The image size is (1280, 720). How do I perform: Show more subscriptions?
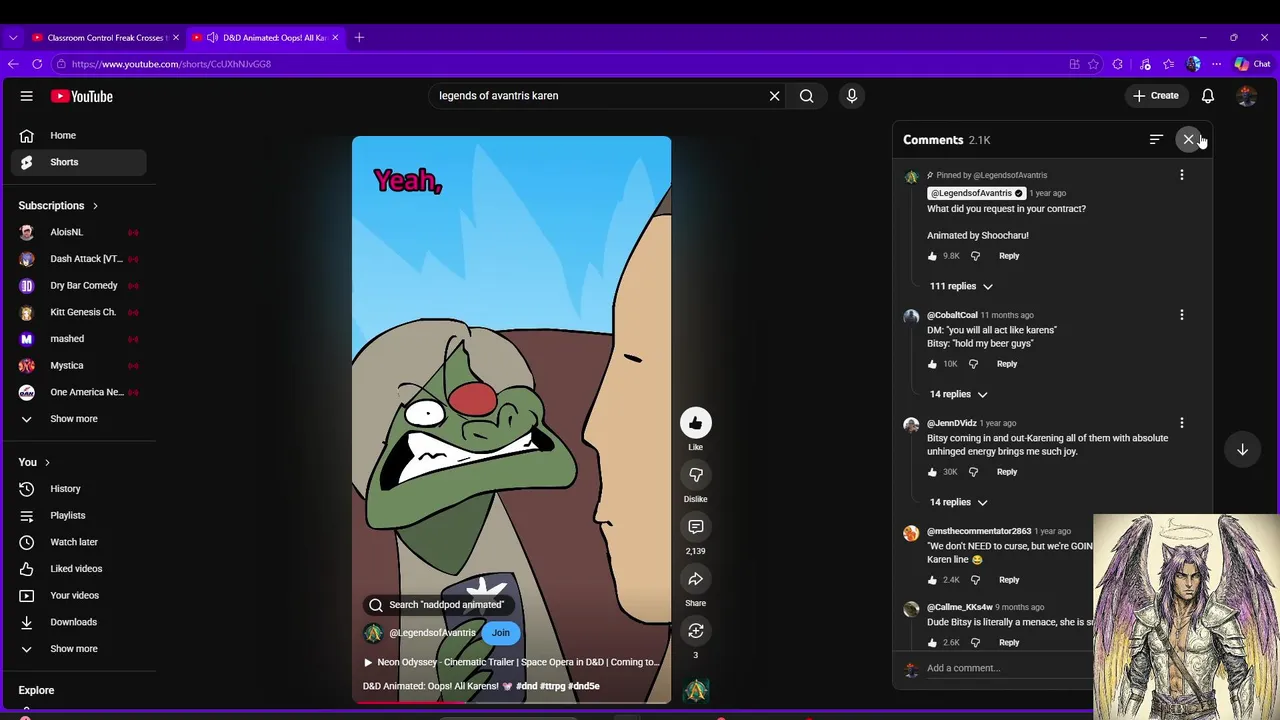[x=74, y=419]
